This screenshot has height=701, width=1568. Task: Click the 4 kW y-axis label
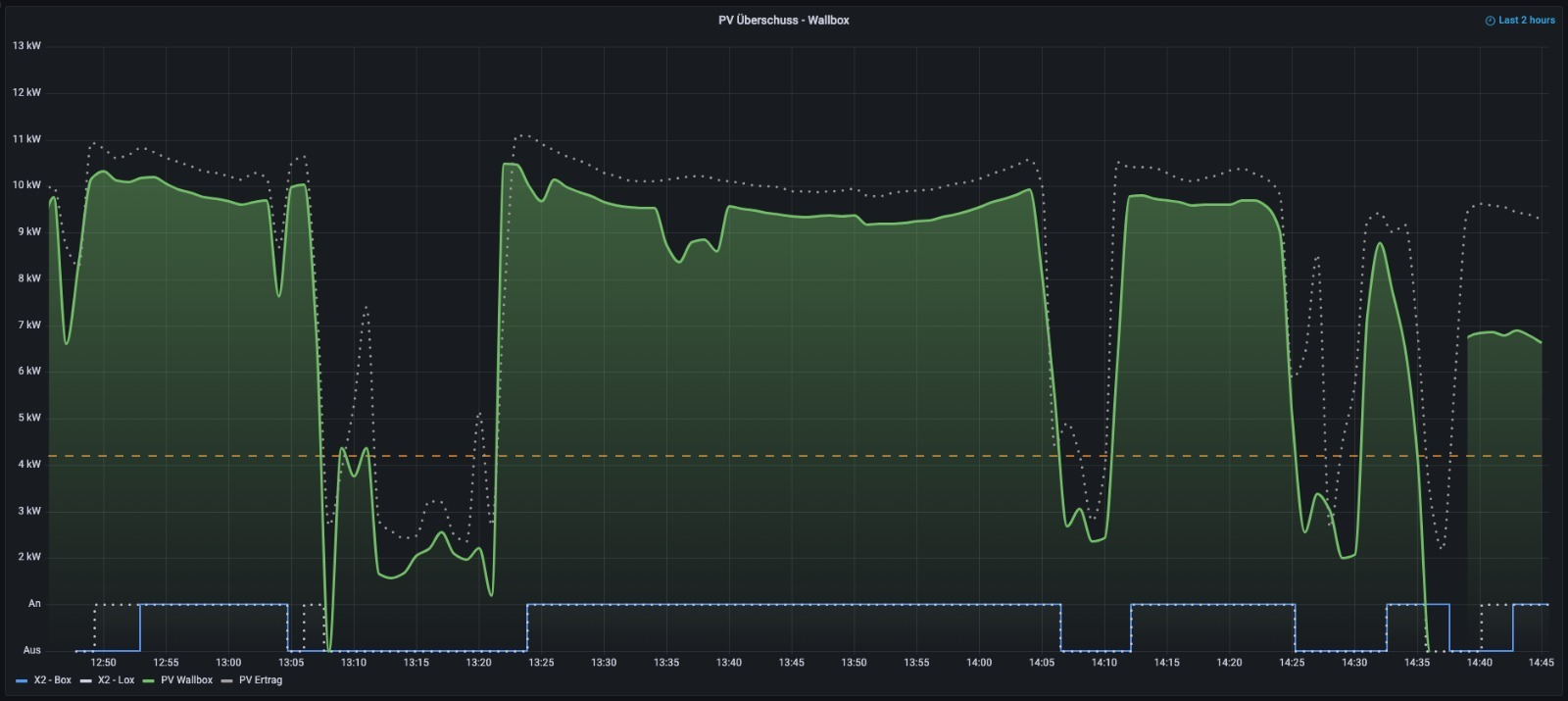click(29, 465)
